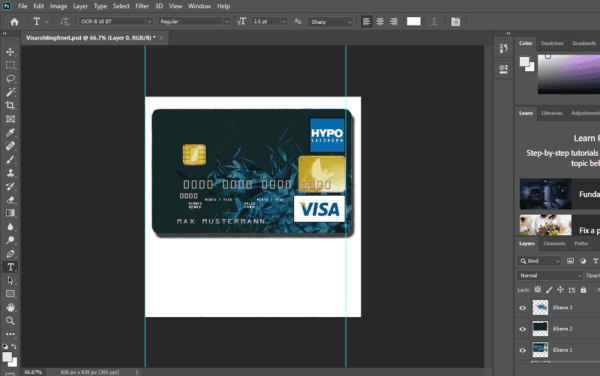Create warped text
The image size is (600, 376).
[x=434, y=22]
